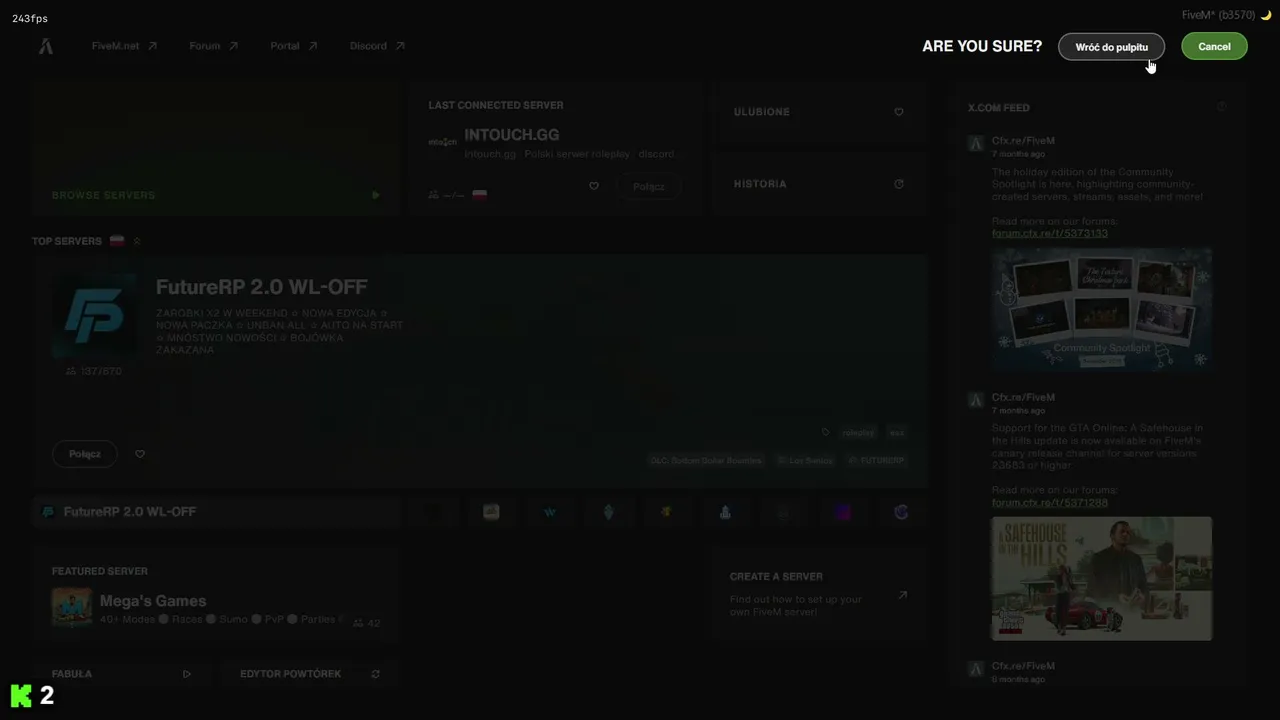Screen dimensions: 1280x720
Task: Confirm exit with Wróć do pulpitu
Action: (1111, 47)
